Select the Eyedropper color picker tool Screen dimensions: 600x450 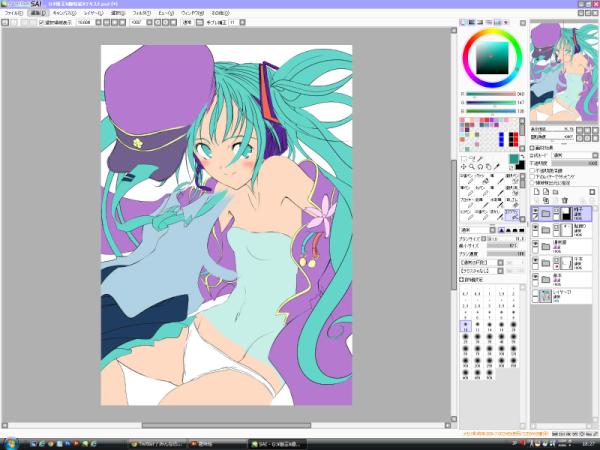point(497,167)
